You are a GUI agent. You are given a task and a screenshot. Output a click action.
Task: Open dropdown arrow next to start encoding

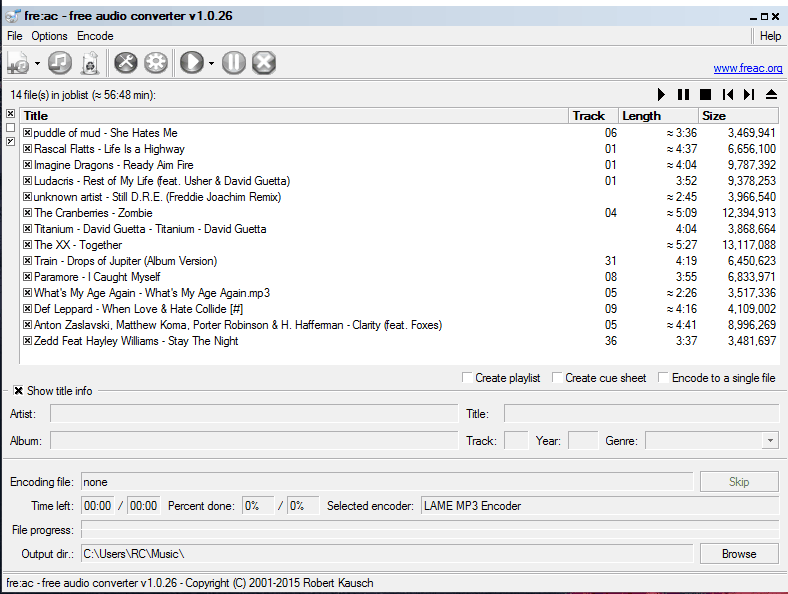[211, 63]
